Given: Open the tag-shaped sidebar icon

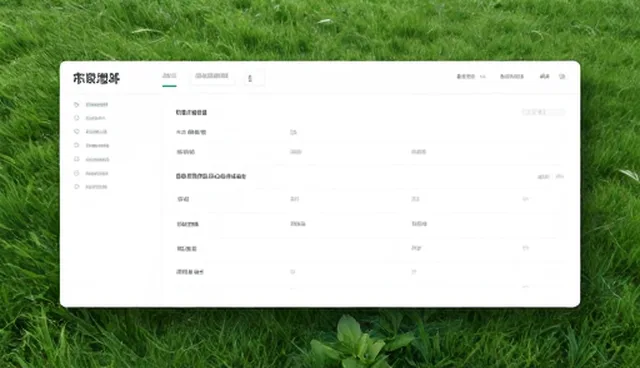Looking at the screenshot, I should [76, 104].
